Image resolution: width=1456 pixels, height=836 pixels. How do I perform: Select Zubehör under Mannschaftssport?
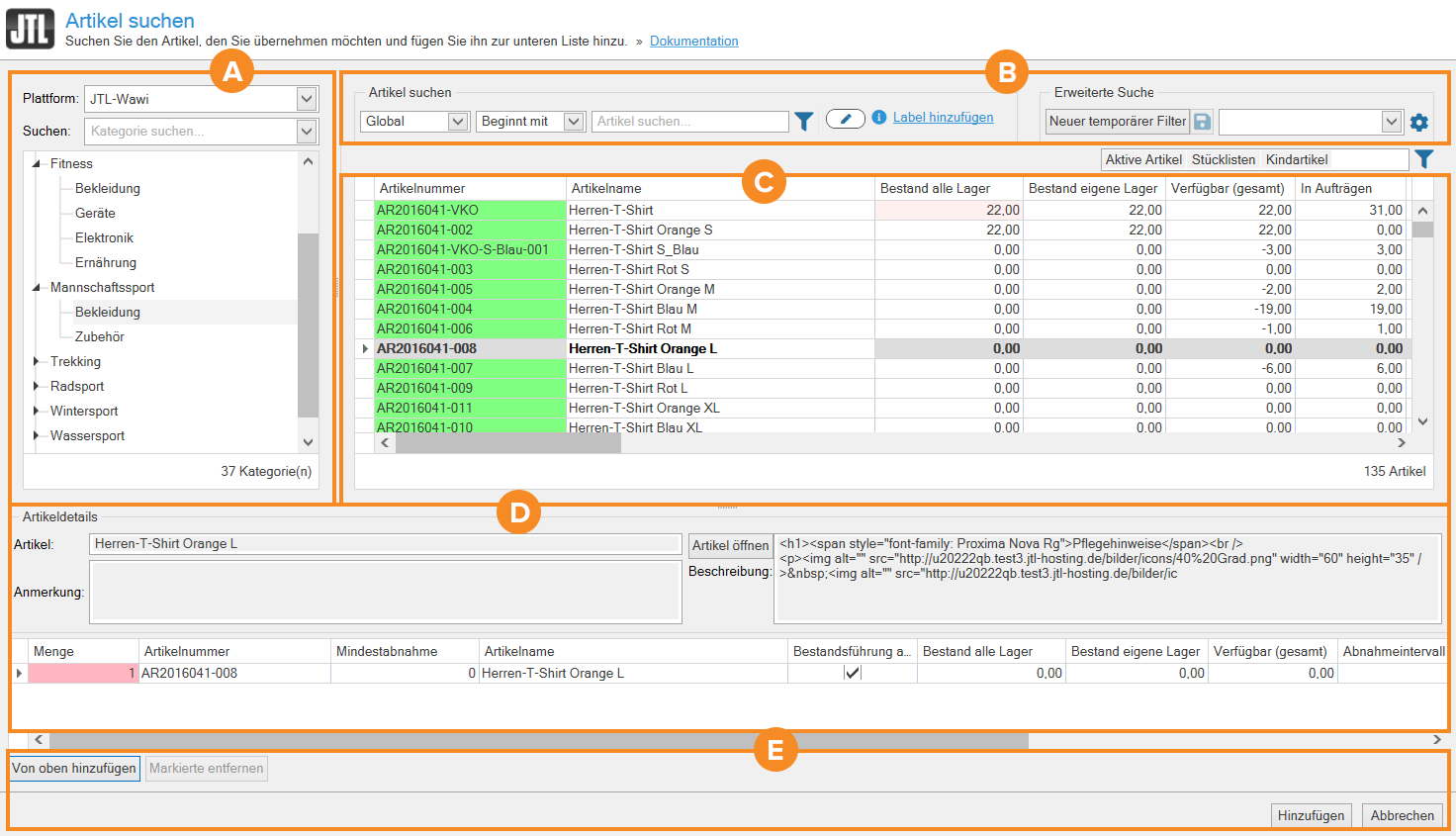click(x=100, y=336)
